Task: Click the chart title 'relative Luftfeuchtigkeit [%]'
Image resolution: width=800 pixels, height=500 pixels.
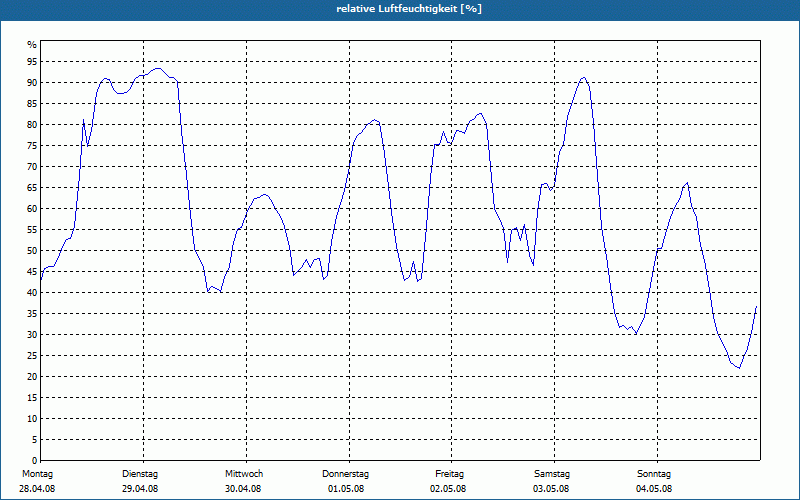Action: 409,9
